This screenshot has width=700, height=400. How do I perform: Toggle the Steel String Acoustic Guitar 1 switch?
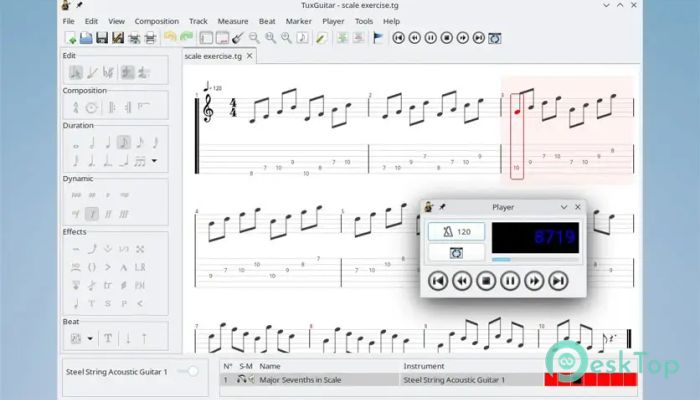(x=188, y=371)
